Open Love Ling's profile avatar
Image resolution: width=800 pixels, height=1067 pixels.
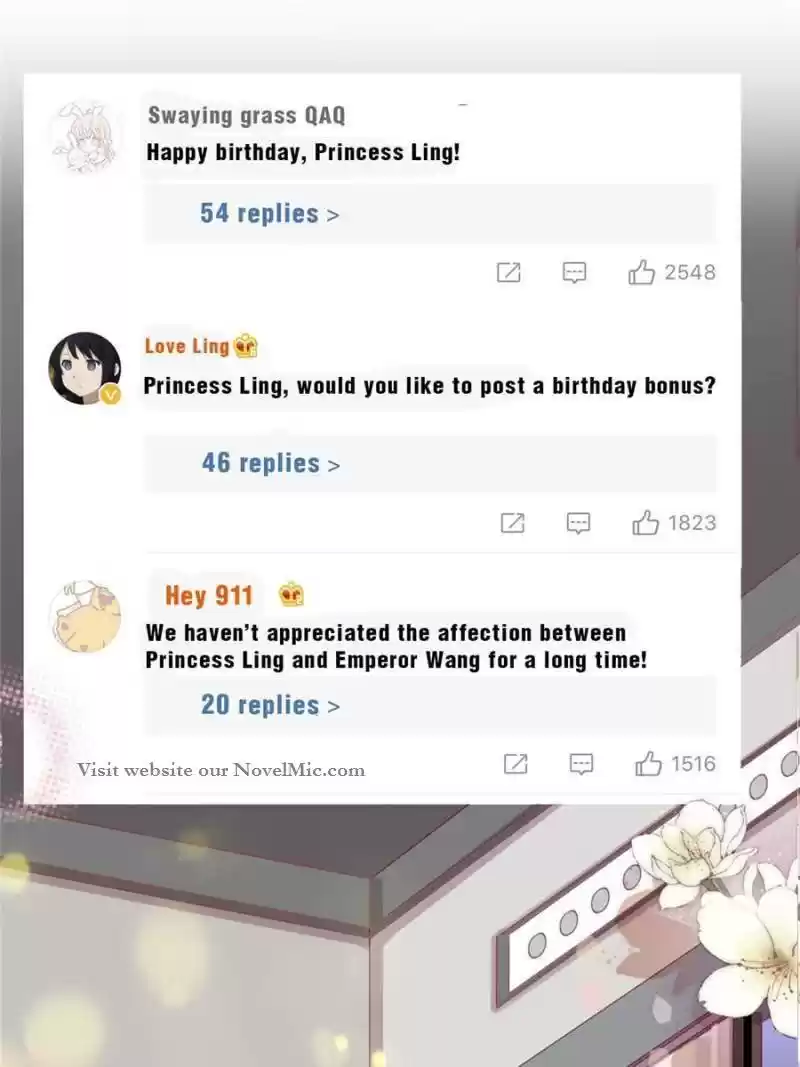tap(84, 368)
